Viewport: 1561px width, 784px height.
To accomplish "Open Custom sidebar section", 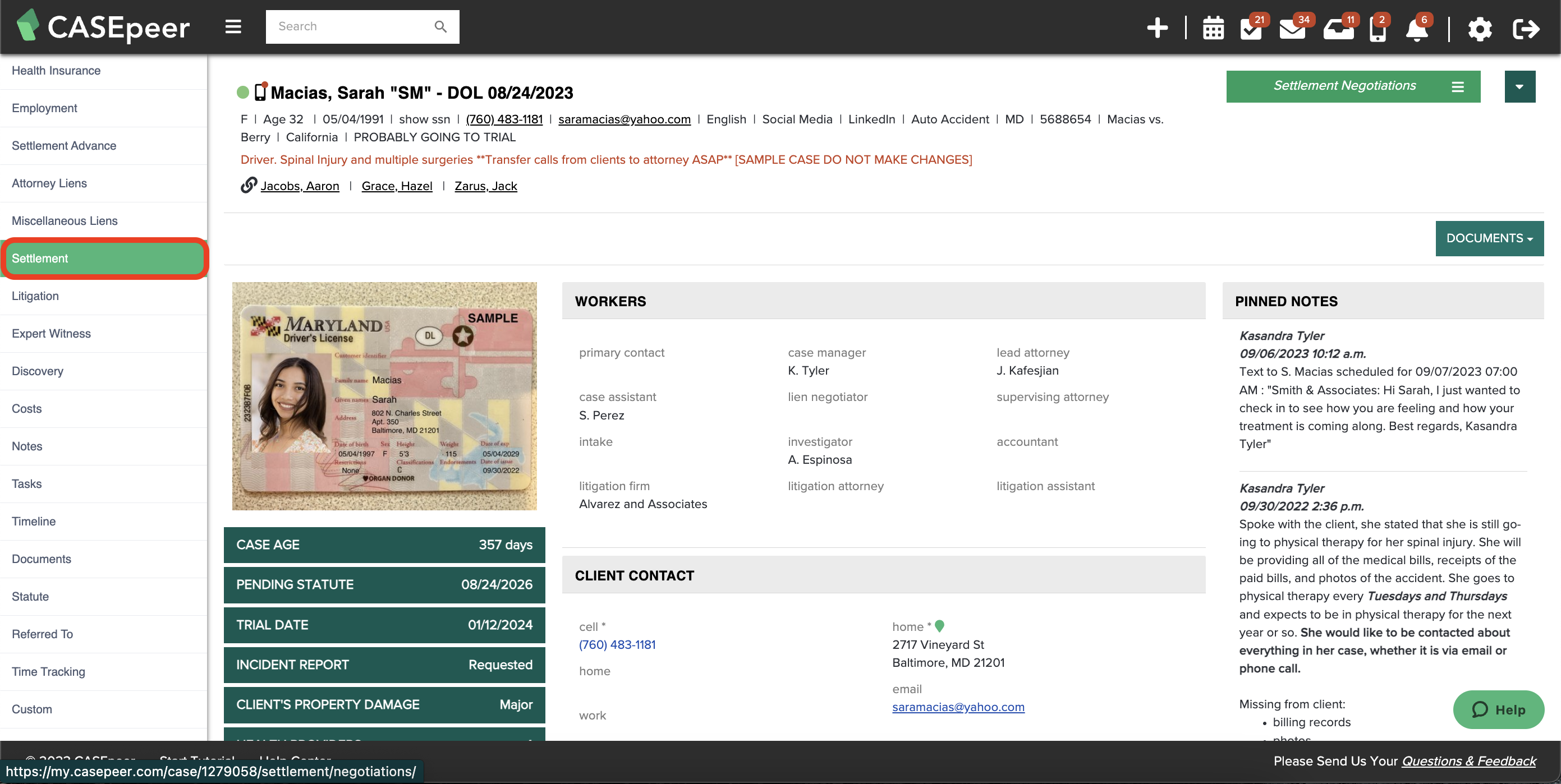I will (104, 709).
